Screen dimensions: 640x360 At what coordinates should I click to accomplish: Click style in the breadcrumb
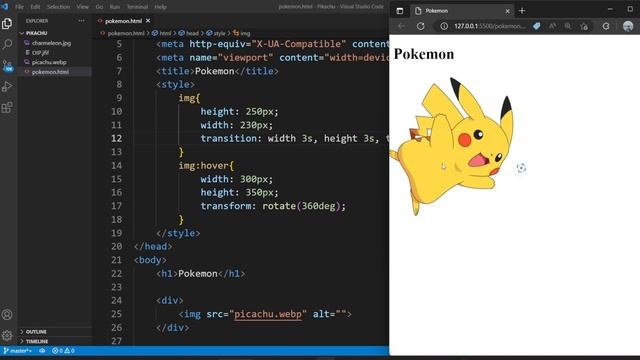[x=219, y=33]
